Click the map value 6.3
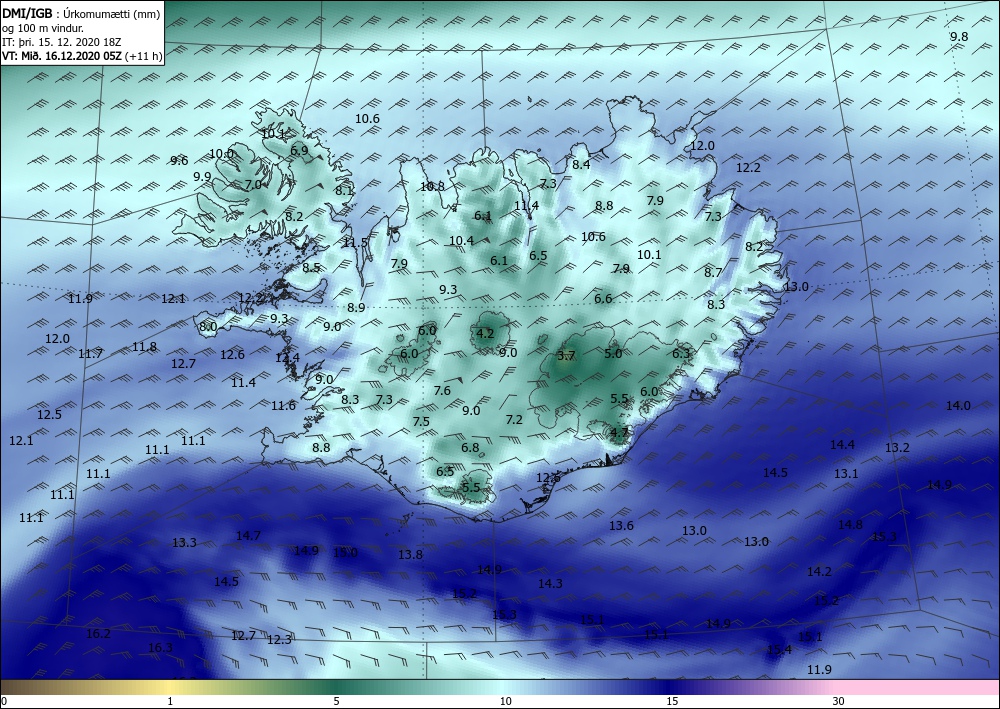The image size is (1000, 709). point(681,353)
